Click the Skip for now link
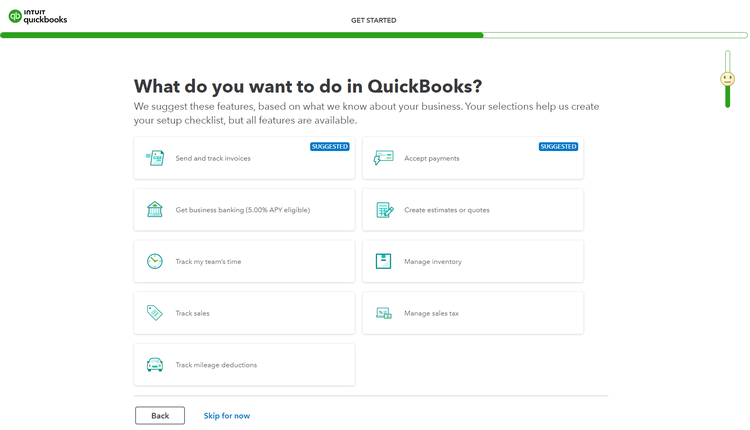The height and width of the screenshot is (430, 750). pyautogui.click(x=227, y=416)
